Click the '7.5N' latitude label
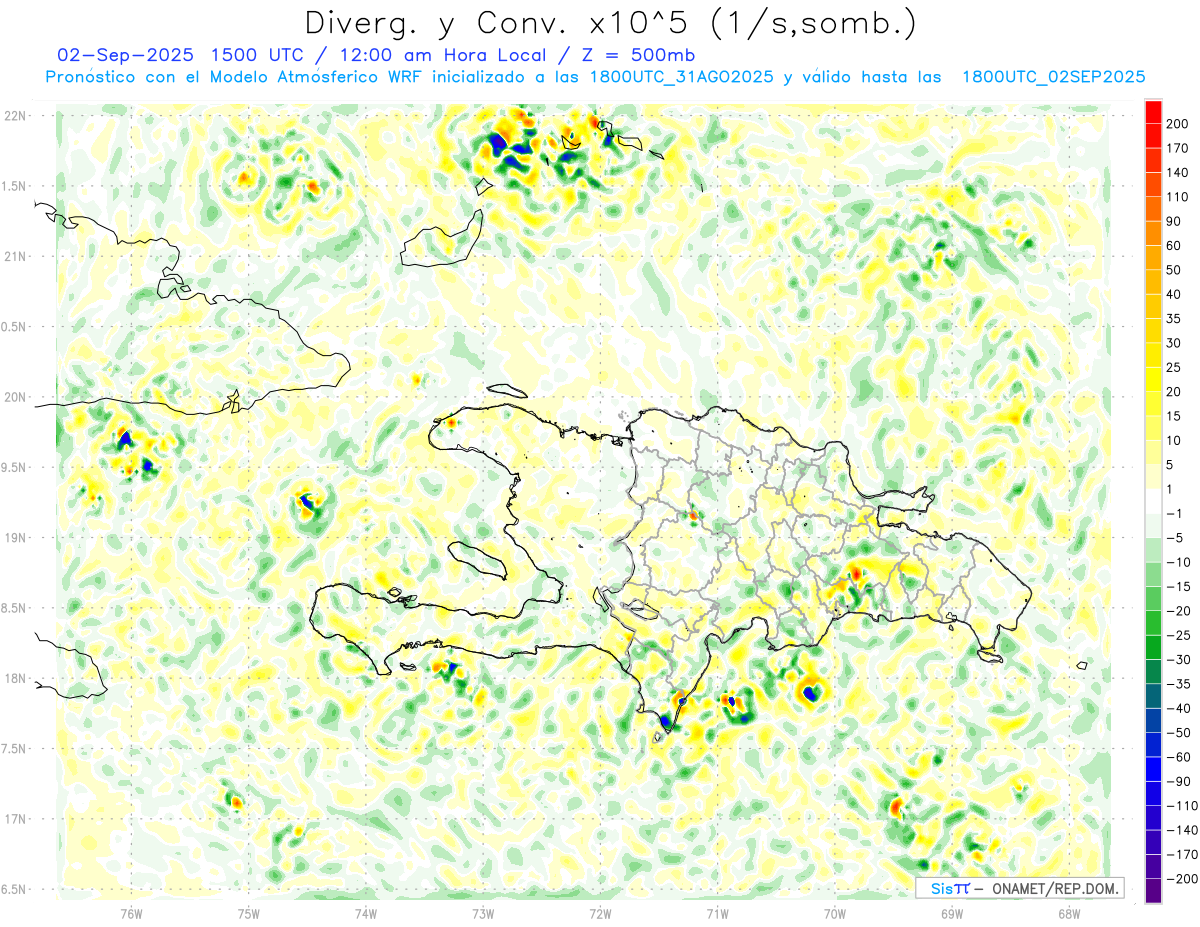Screen dimensions: 1200x927 pos(15,749)
